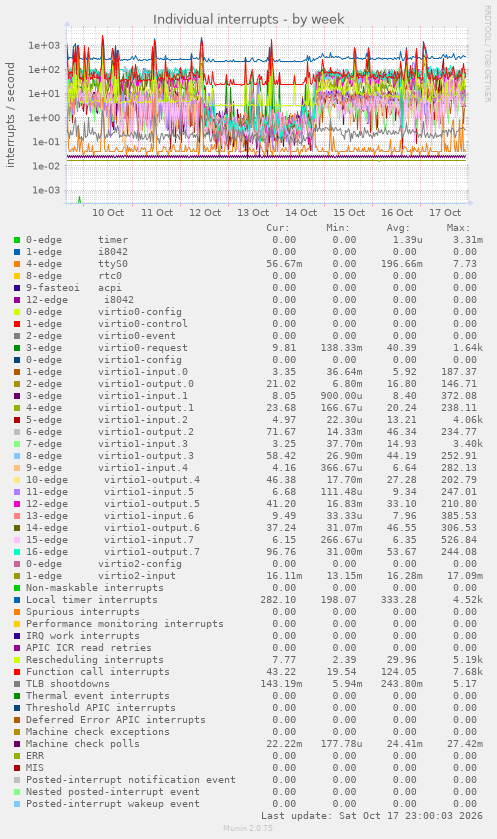497x839 pixels.
Task: Click Rescheduling max value '5.19k'
Action: pyautogui.click(x=468, y=660)
